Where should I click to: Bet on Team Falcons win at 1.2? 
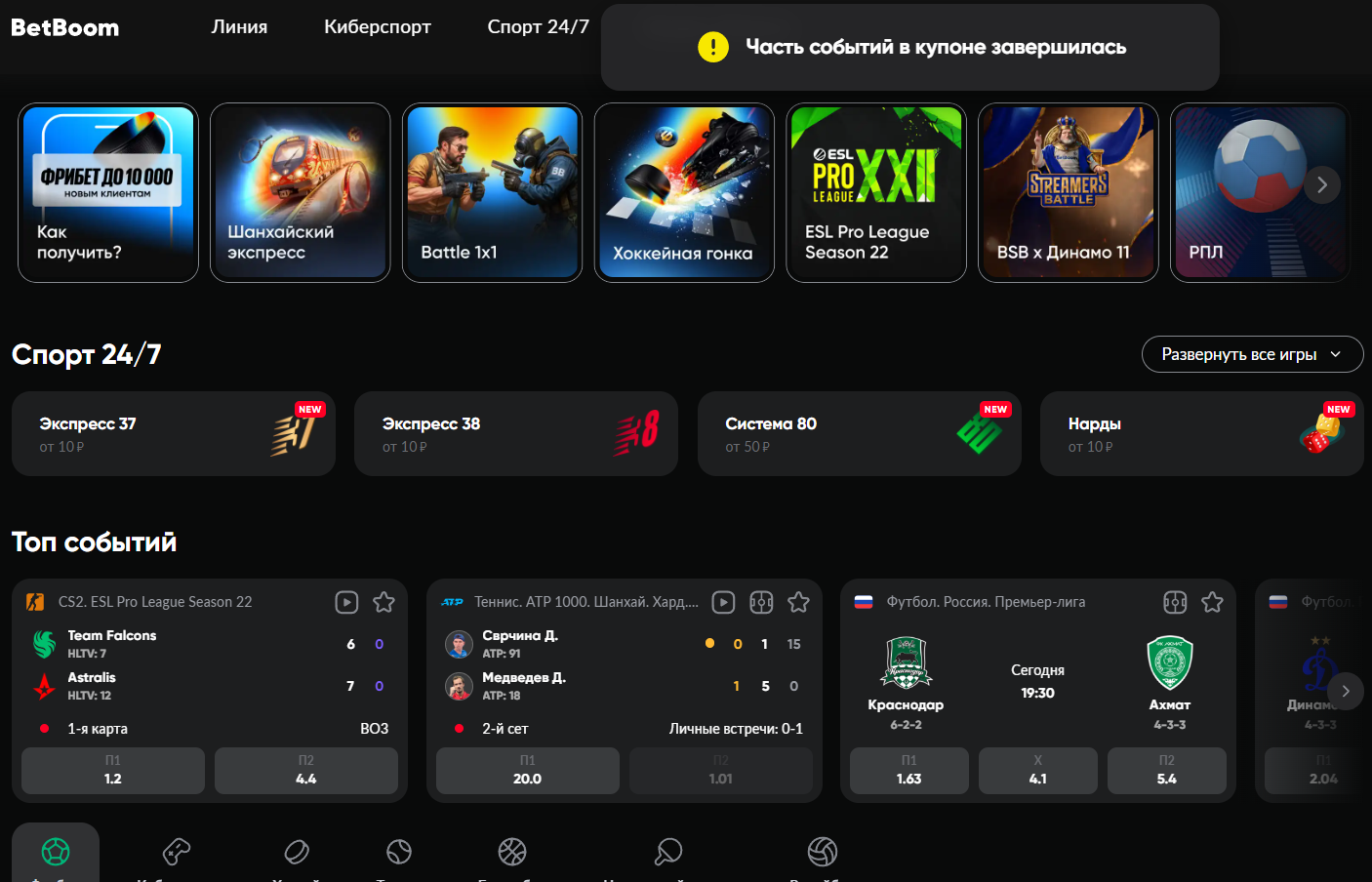pos(113,770)
